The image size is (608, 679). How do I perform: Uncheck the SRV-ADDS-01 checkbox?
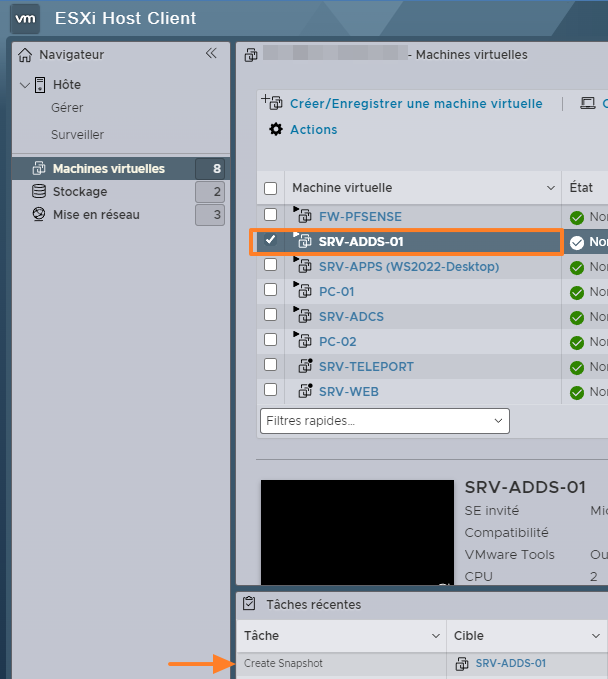[271, 239]
